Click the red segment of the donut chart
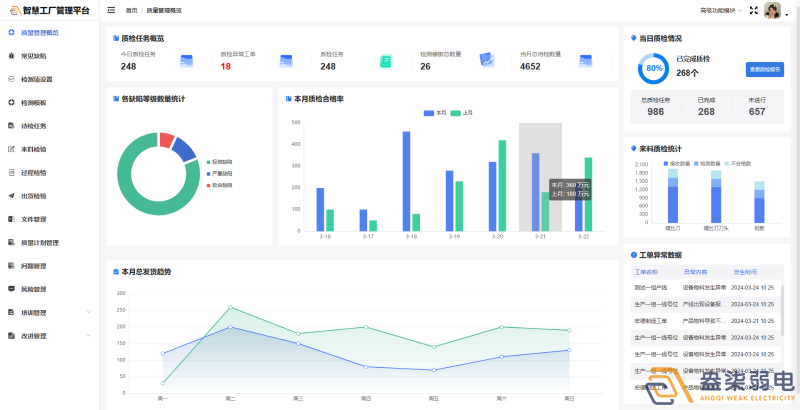 [167, 140]
